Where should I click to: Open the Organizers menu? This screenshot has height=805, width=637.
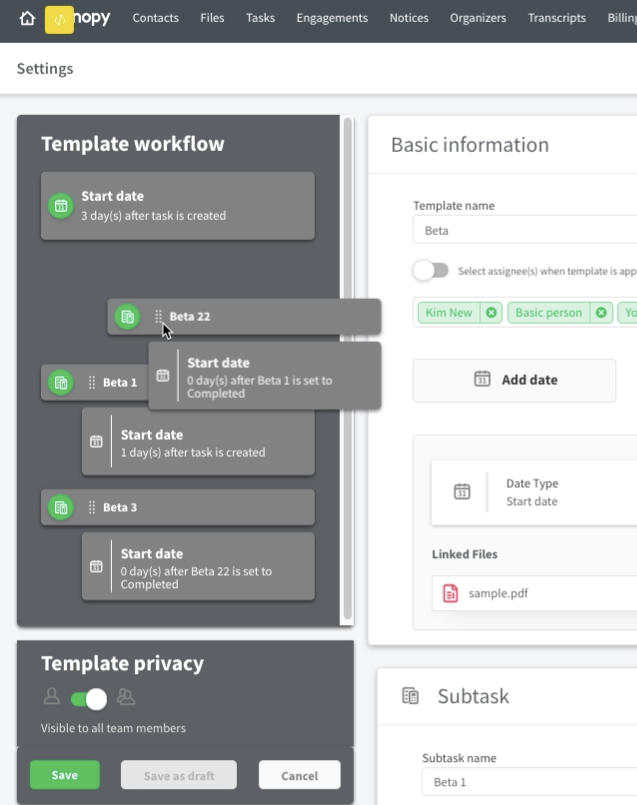(x=478, y=18)
